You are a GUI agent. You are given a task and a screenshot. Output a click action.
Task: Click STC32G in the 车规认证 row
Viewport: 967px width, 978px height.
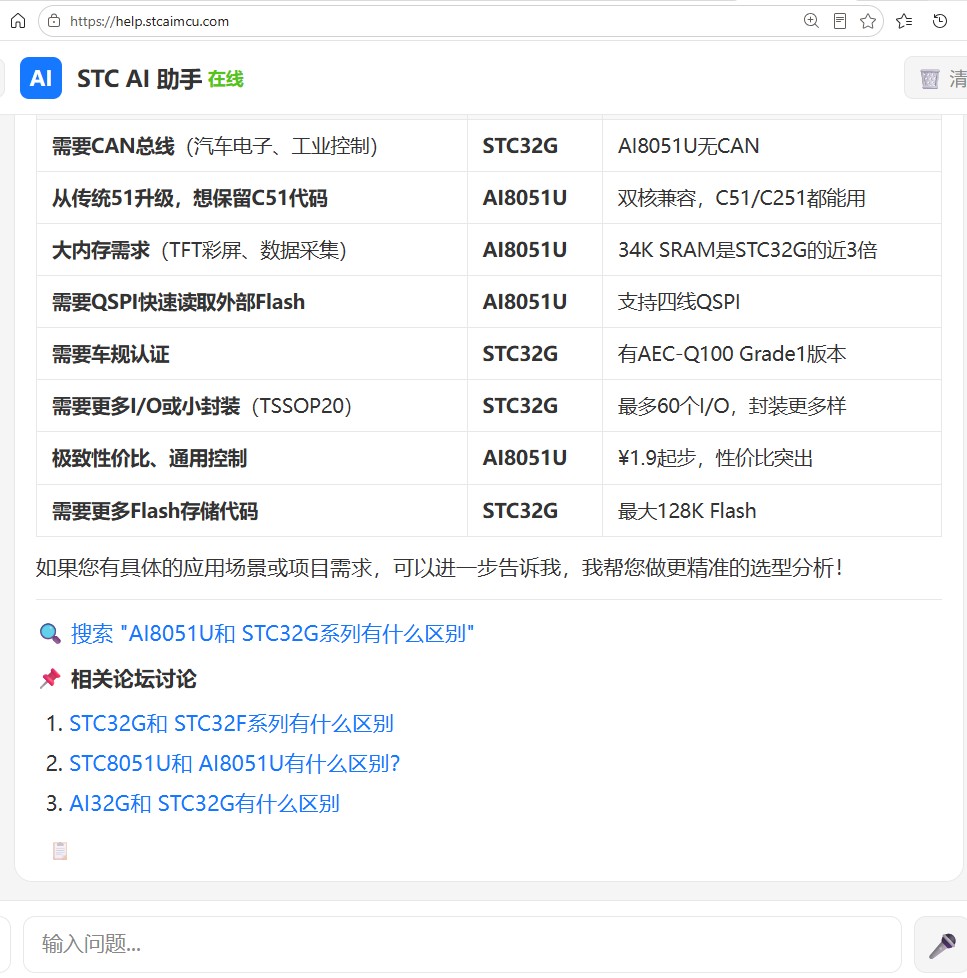(520, 354)
